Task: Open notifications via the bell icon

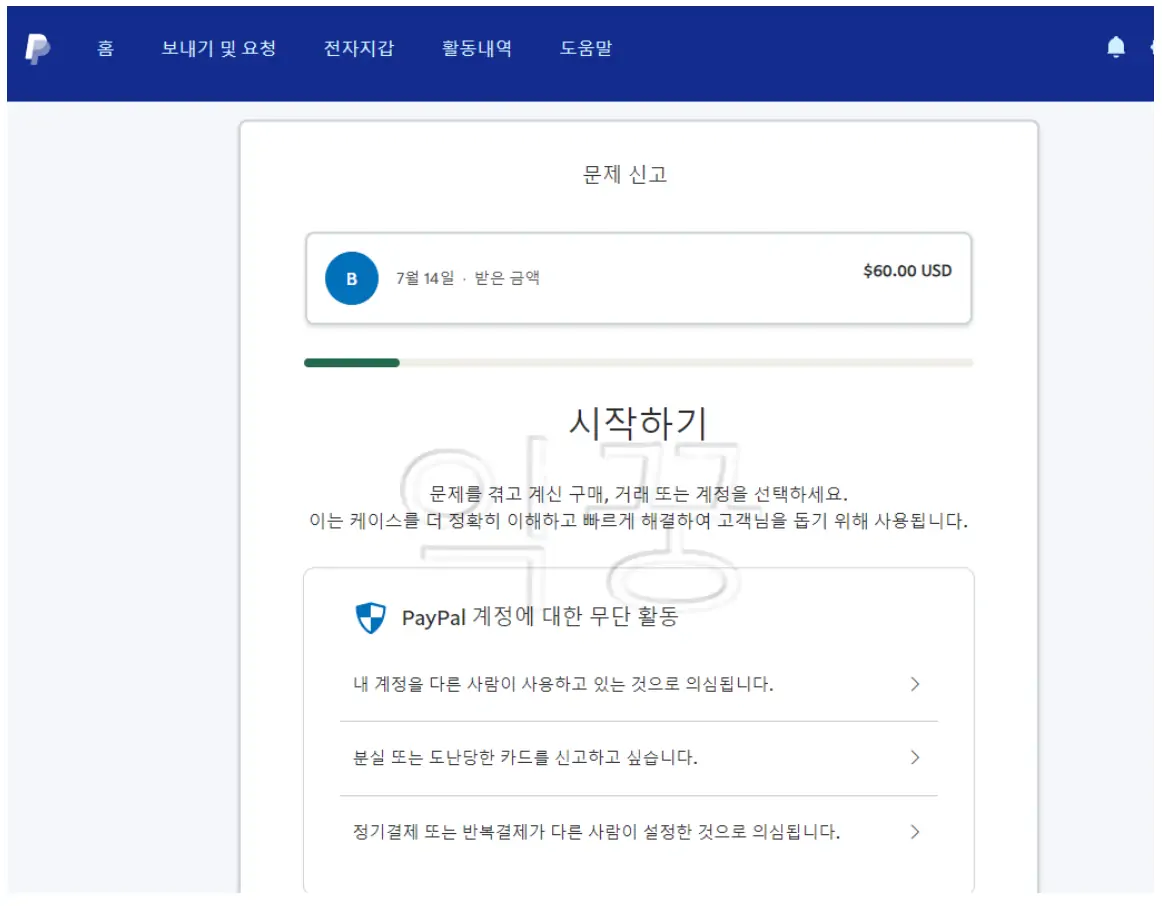Action: [1113, 46]
